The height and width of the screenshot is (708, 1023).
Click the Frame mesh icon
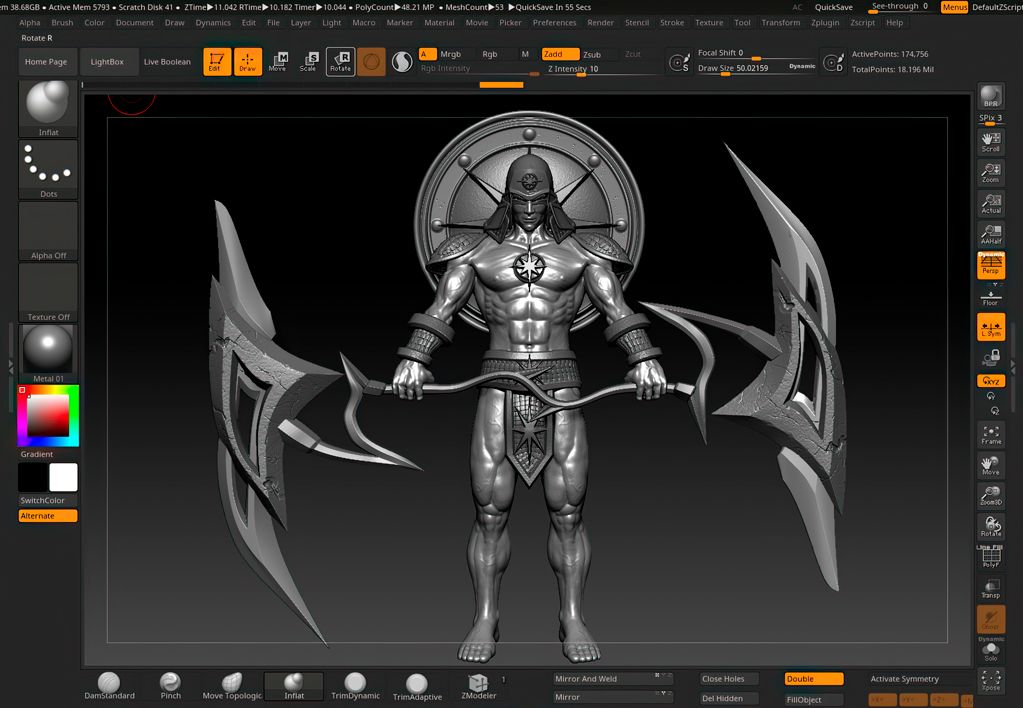point(990,435)
